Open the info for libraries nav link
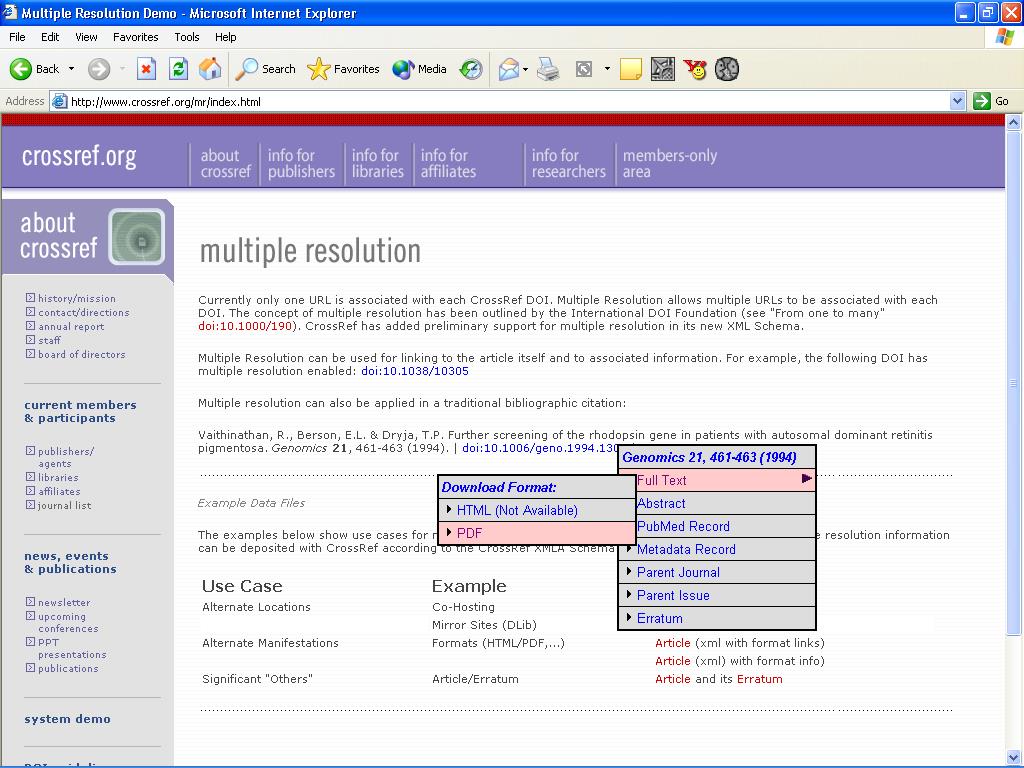 (377, 163)
